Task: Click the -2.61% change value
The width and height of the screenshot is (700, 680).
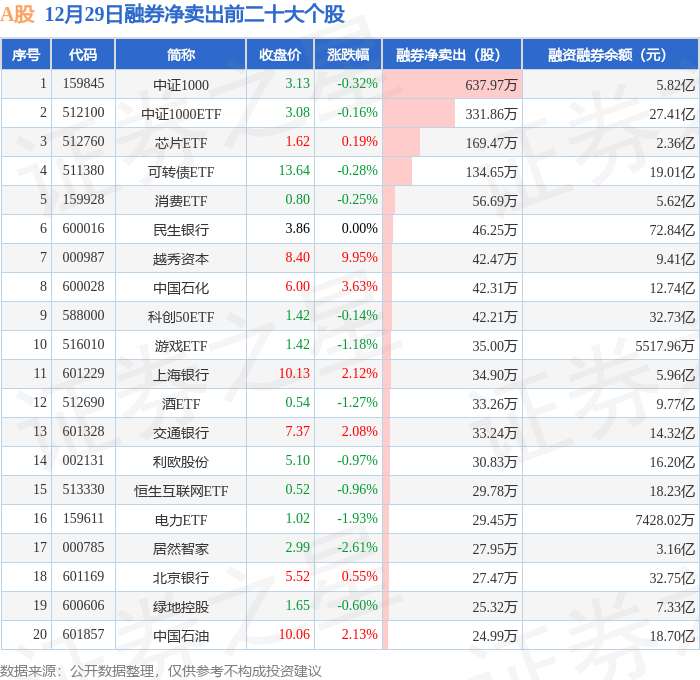Action: 357,547
